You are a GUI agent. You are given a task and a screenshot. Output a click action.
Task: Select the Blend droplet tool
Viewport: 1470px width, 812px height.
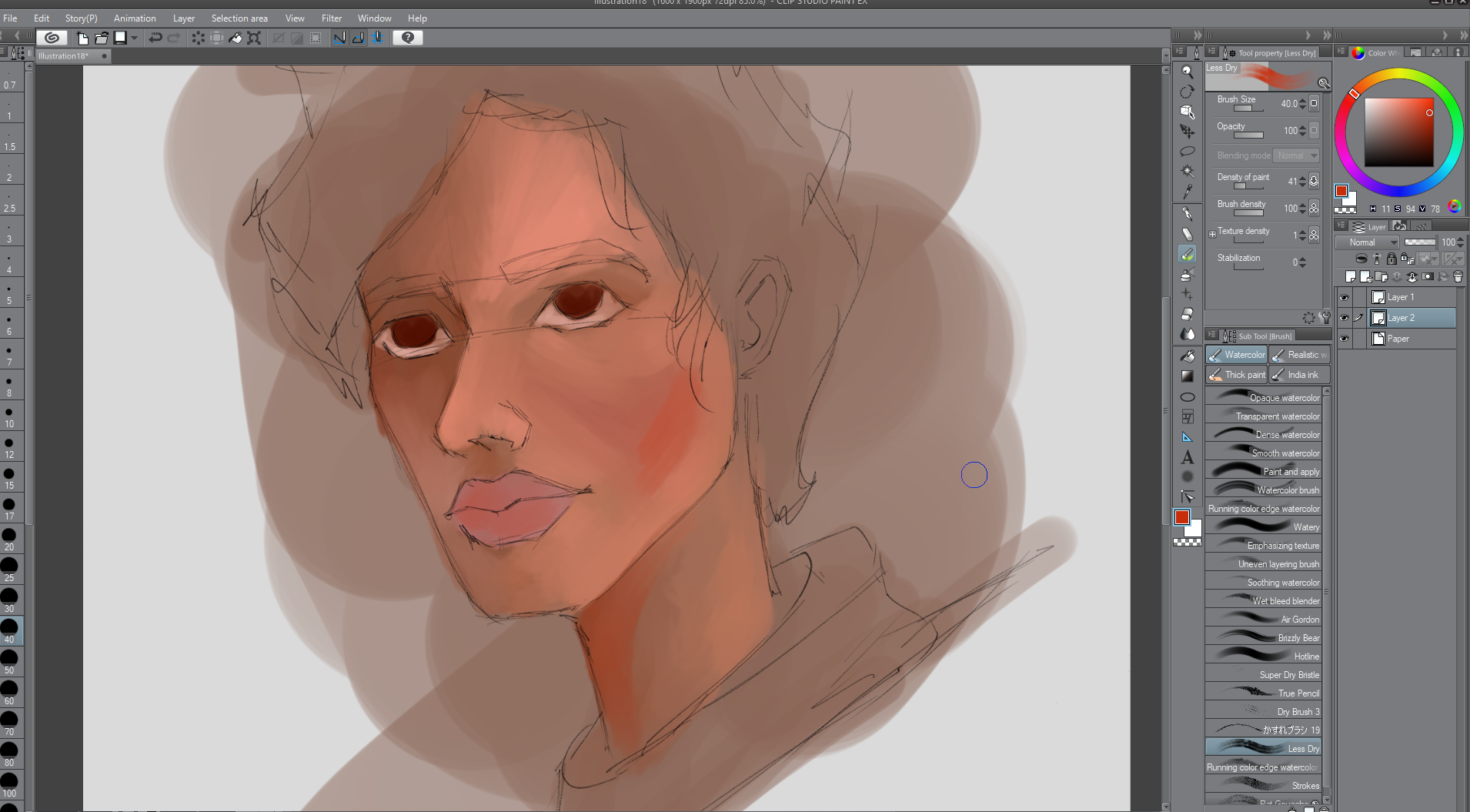pos(1188,334)
